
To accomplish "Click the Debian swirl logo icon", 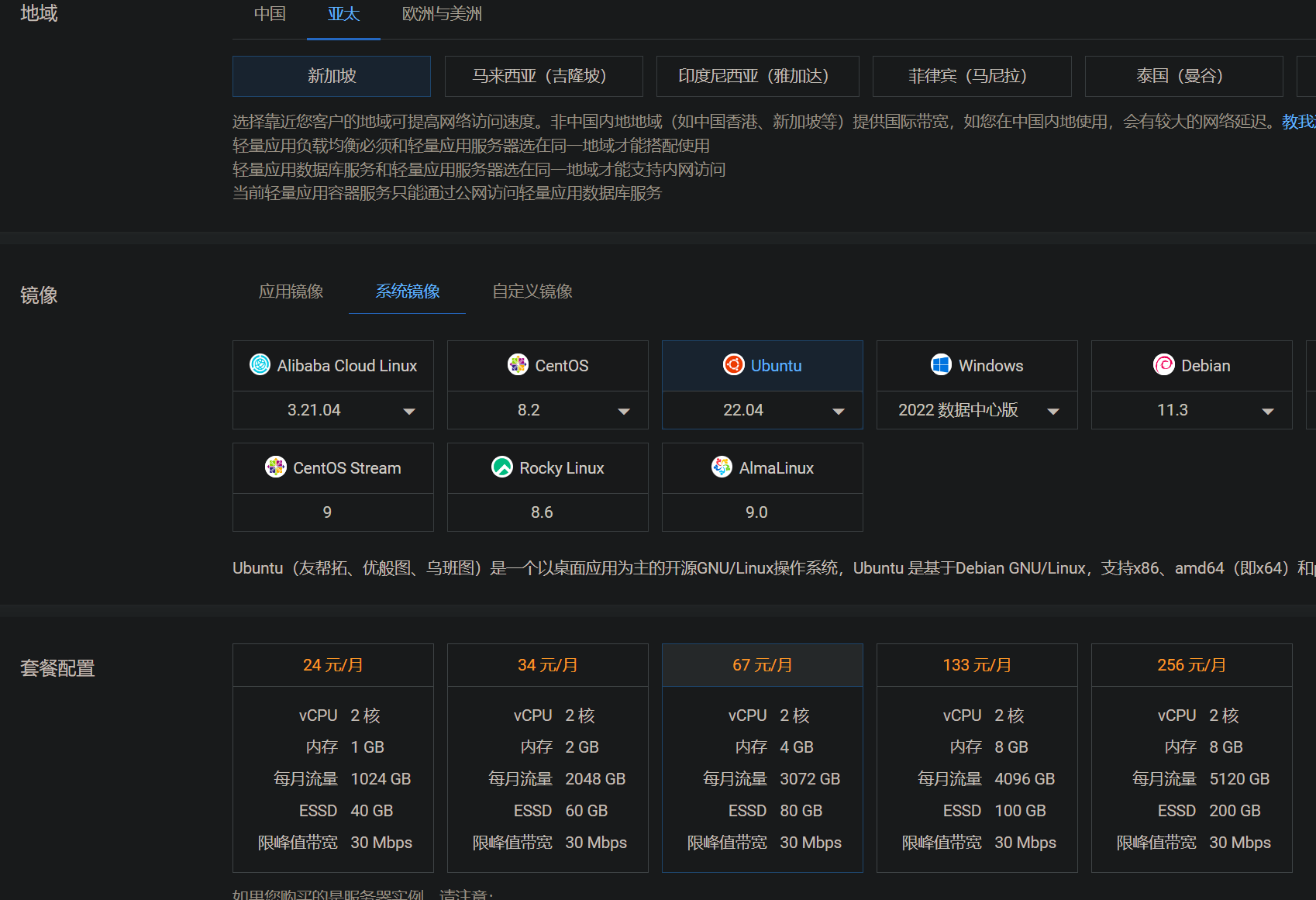I will [x=1164, y=364].
